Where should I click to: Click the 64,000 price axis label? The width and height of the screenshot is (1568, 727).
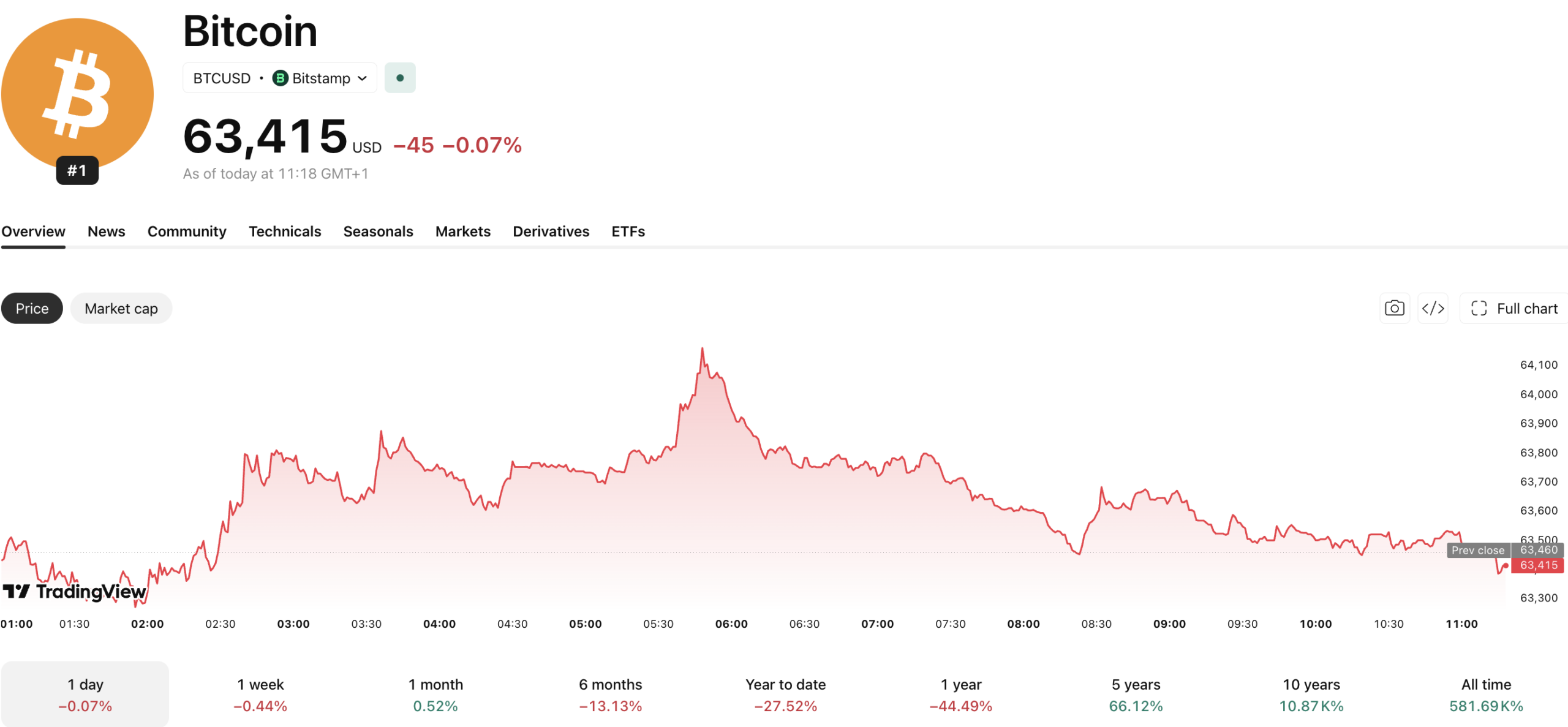(x=1539, y=394)
